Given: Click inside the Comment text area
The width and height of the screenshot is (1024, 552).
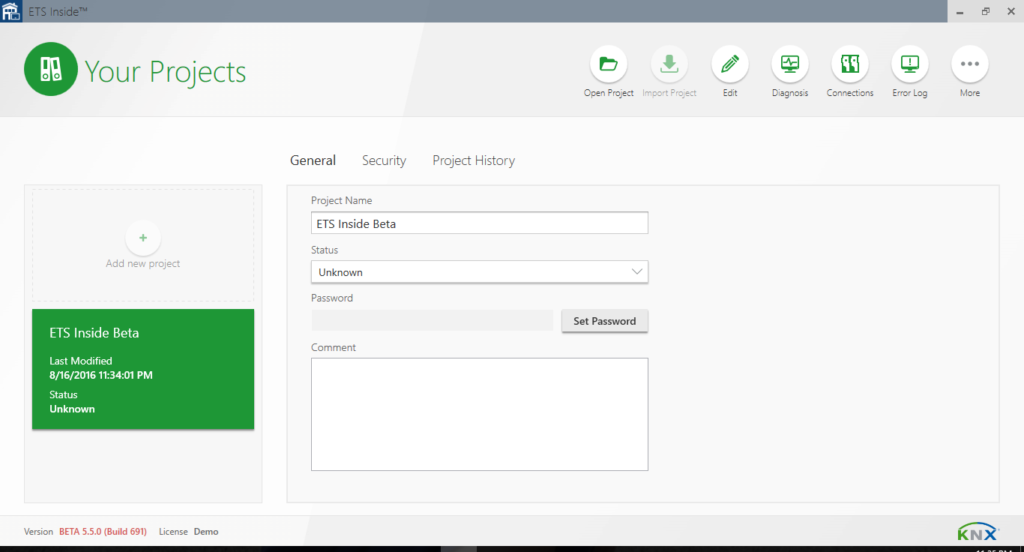Looking at the screenshot, I should [479, 414].
